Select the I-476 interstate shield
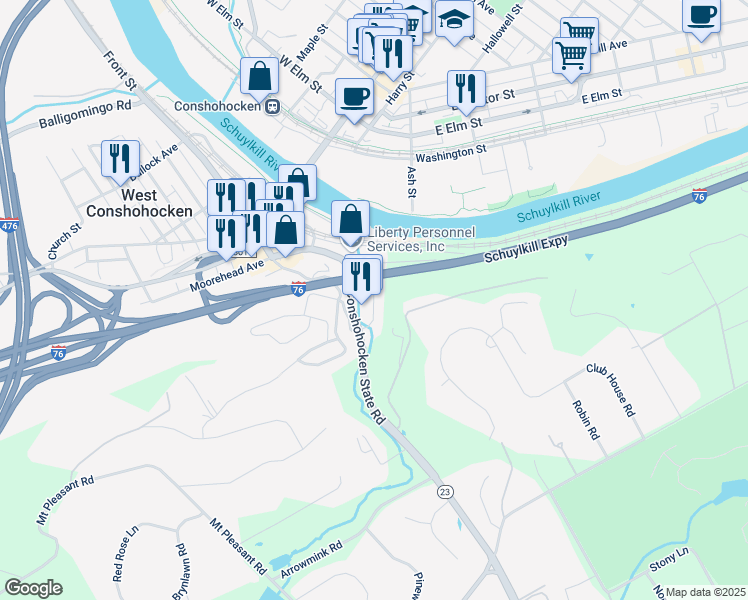Viewport: 748px width, 600px height. 9,226
